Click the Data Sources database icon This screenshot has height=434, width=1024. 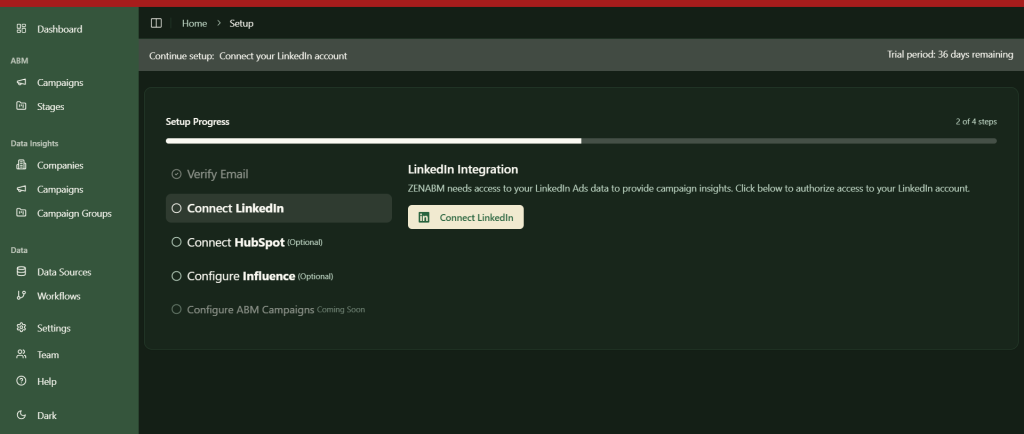click(x=22, y=271)
